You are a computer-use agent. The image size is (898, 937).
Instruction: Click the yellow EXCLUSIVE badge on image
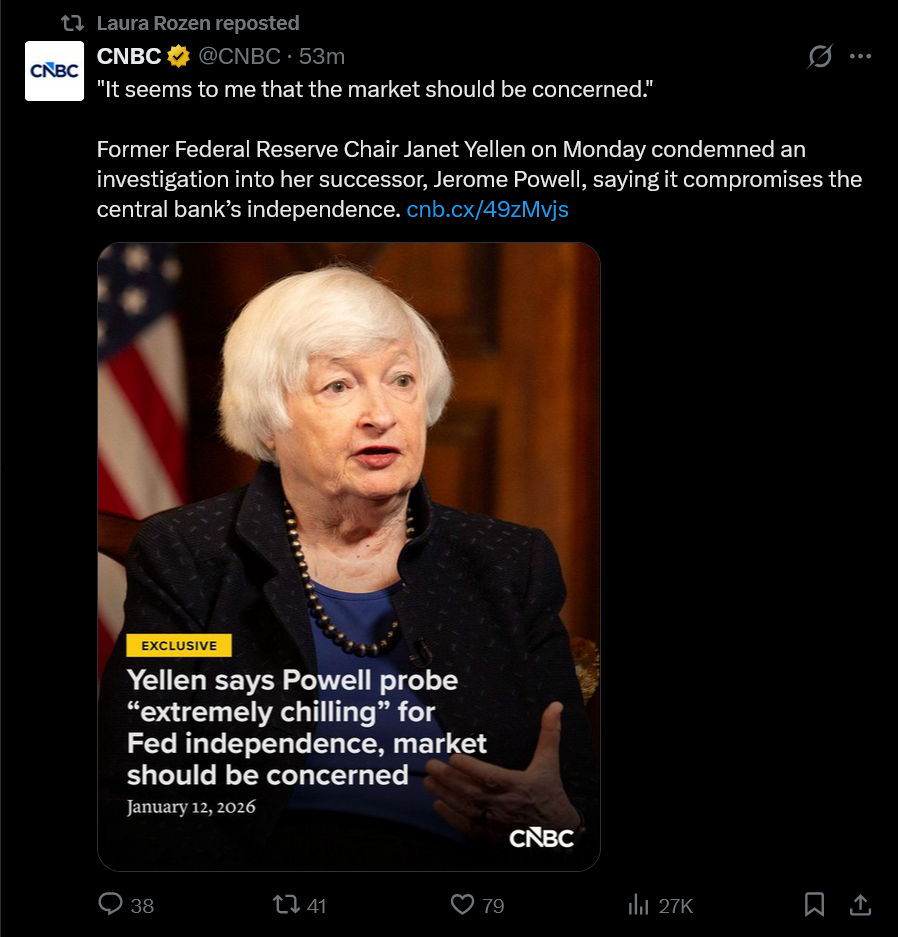tap(179, 645)
